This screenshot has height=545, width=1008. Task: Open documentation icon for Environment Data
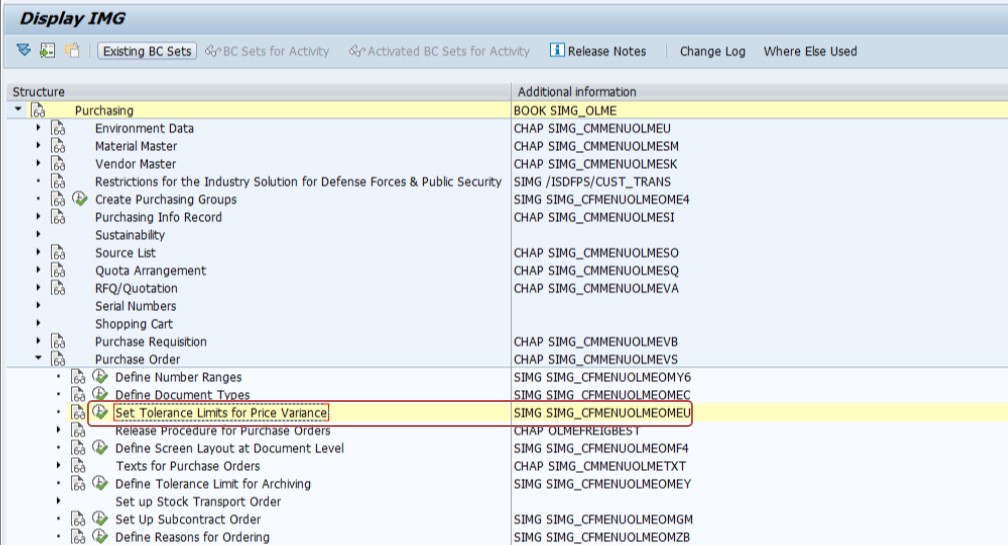click(x=58, y=128)
